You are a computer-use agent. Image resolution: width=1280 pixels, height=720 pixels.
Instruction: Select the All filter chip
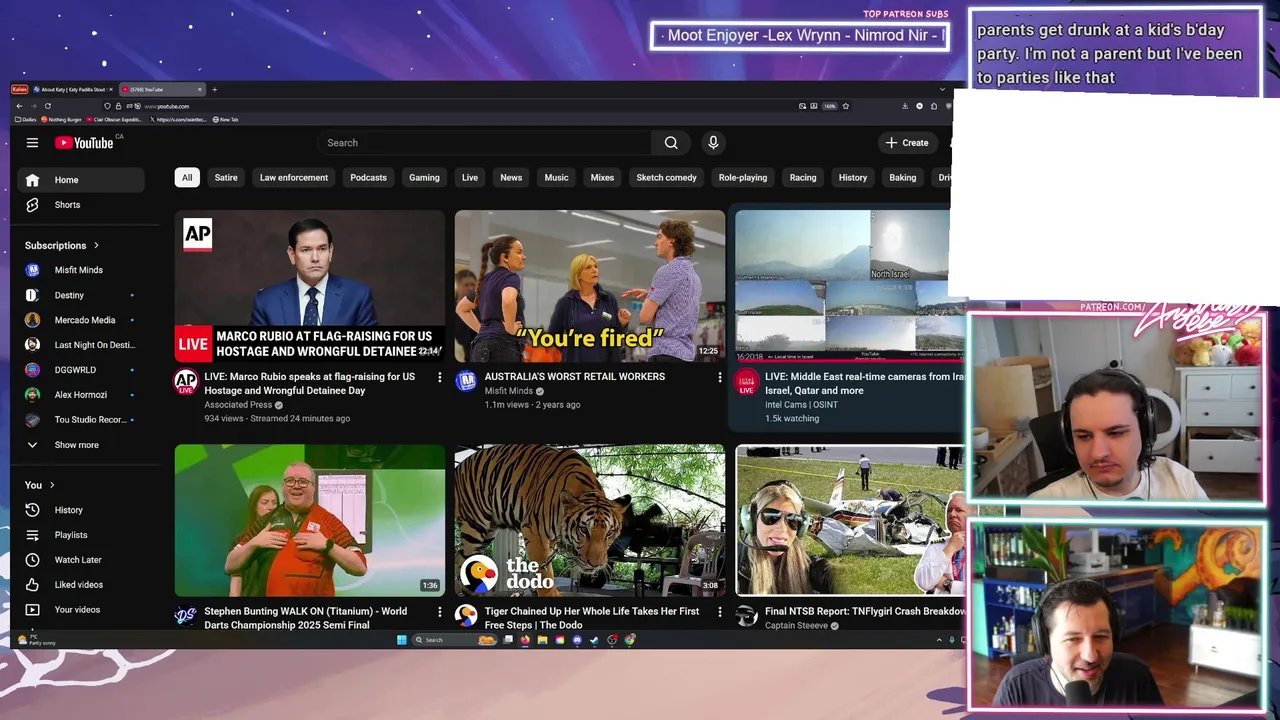tap(186, 177)
